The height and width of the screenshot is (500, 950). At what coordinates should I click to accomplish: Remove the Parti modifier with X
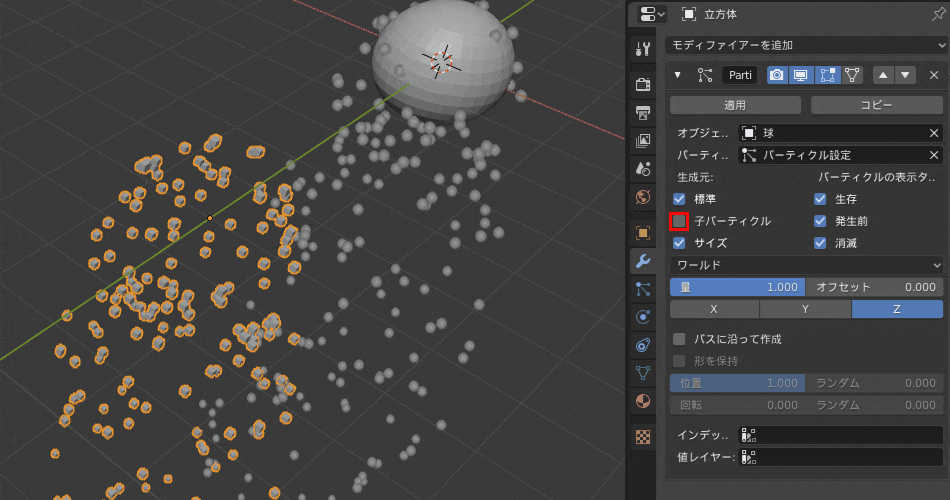[x=934, y=75]
